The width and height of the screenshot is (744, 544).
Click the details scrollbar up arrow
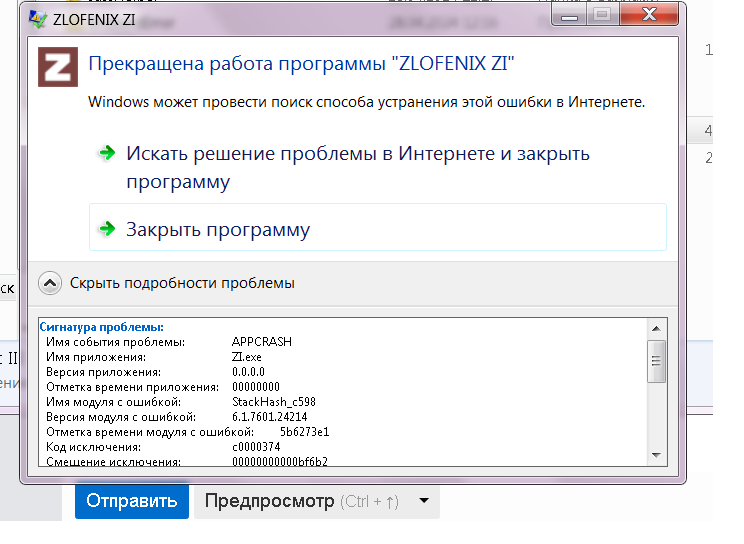[x=657, y=328]
